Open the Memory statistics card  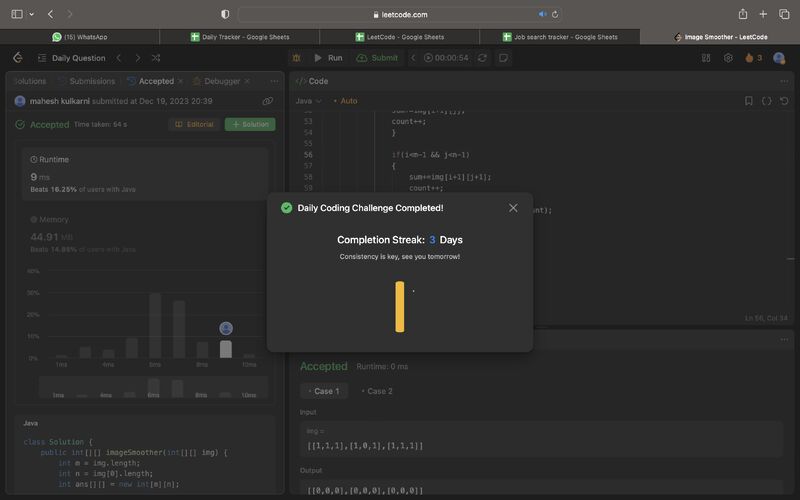(145, 234)
